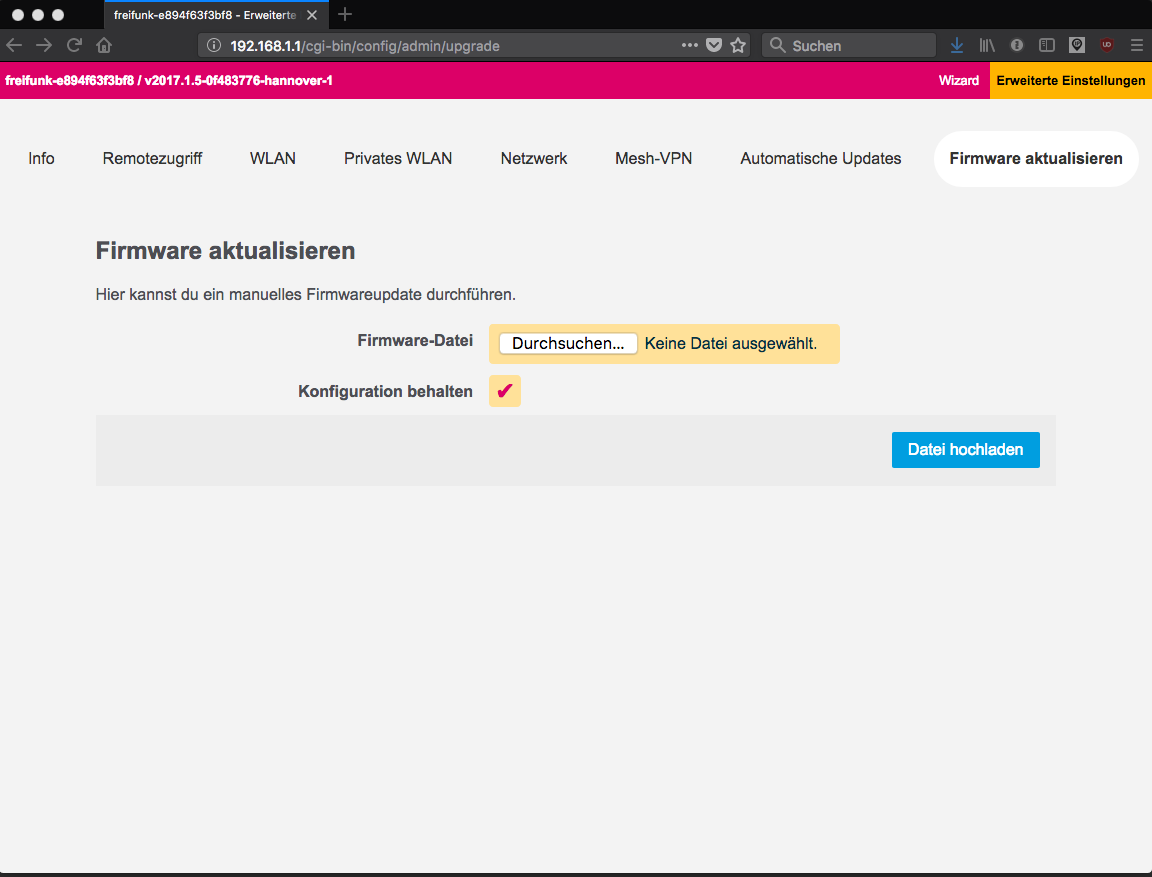Go to the browser home page
Viewport: 1152px width, 877px height.
(104, 45)
